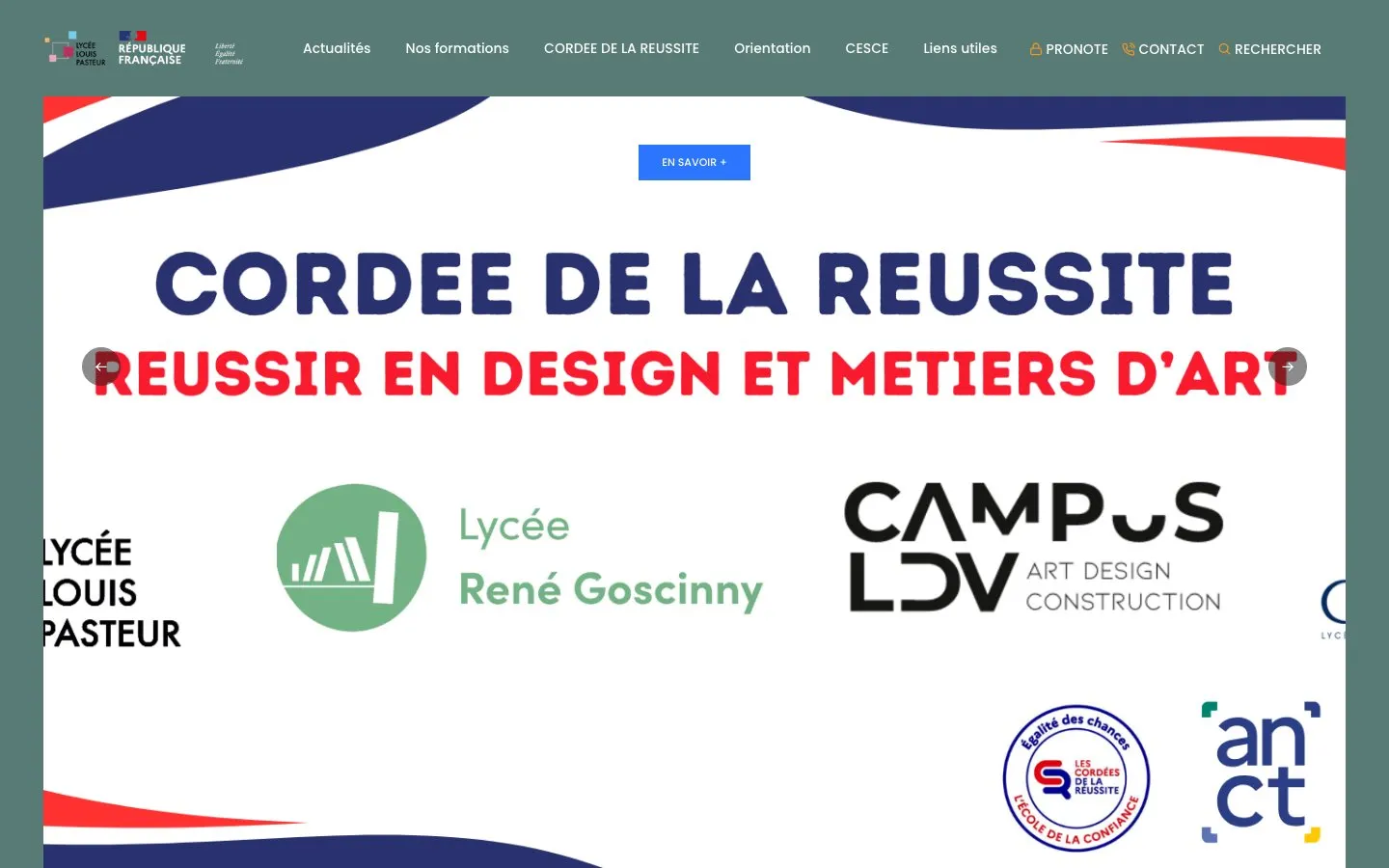
Task: Follow the CONTACT link with phone icon
Action: pos(1163,49)
